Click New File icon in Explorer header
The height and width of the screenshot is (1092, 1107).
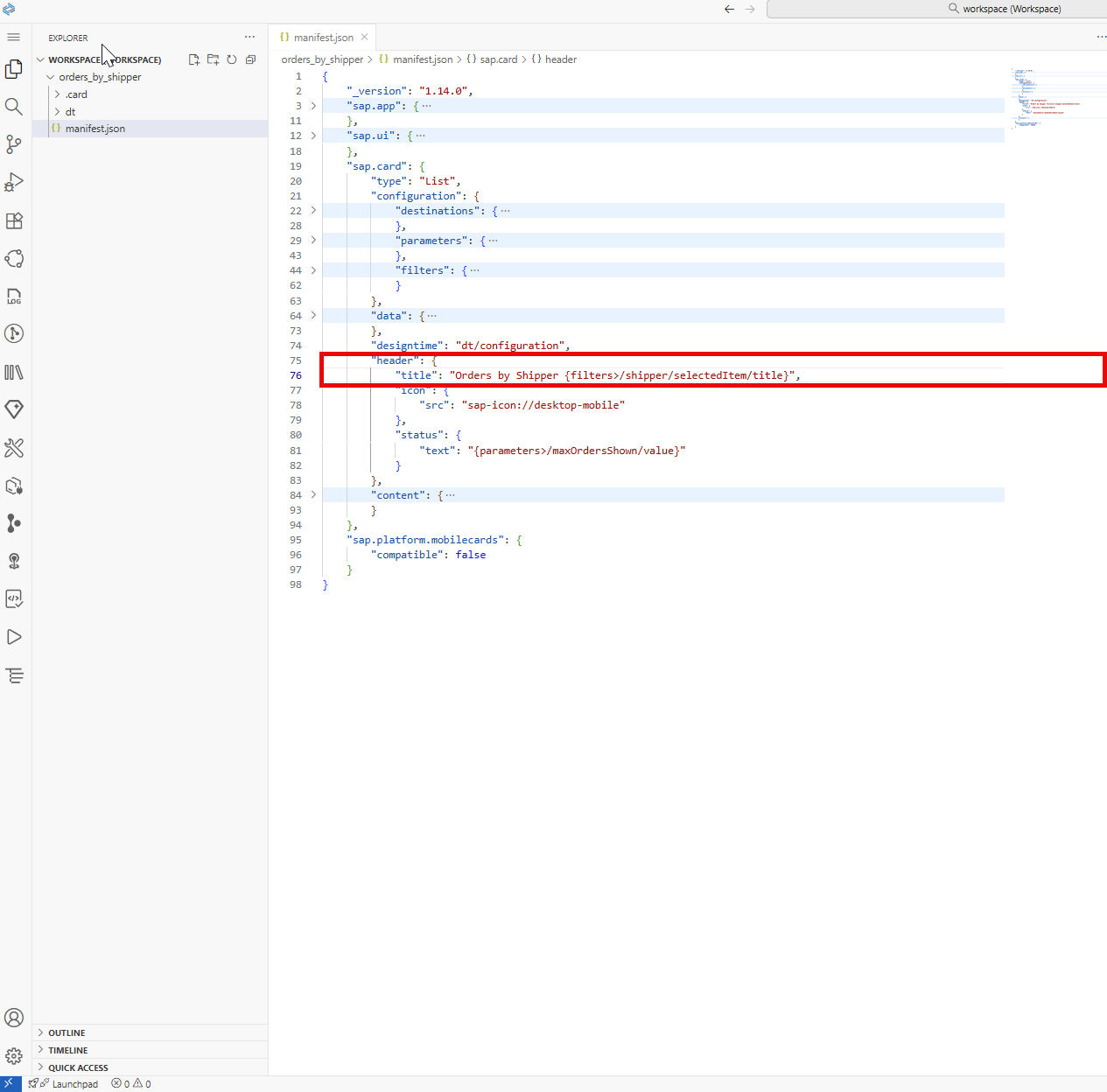194,59
